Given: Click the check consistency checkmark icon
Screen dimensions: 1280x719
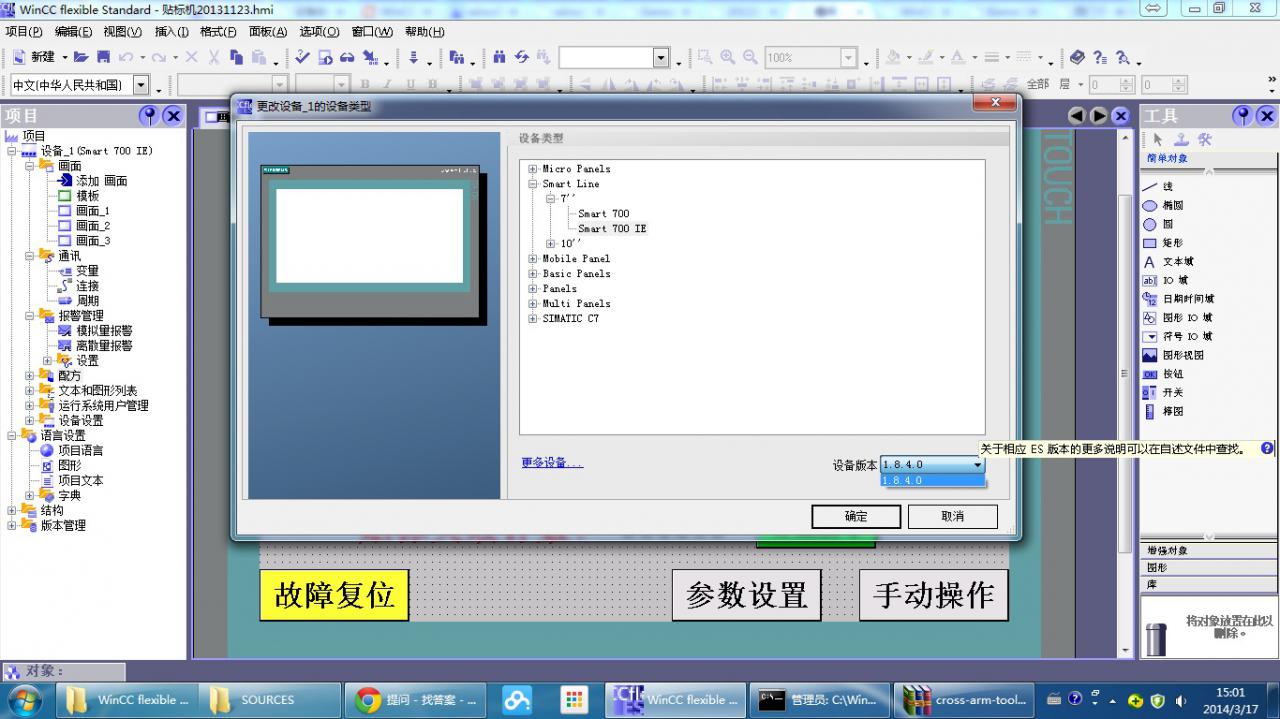Looking at the screenshot, I should point(302,57).
